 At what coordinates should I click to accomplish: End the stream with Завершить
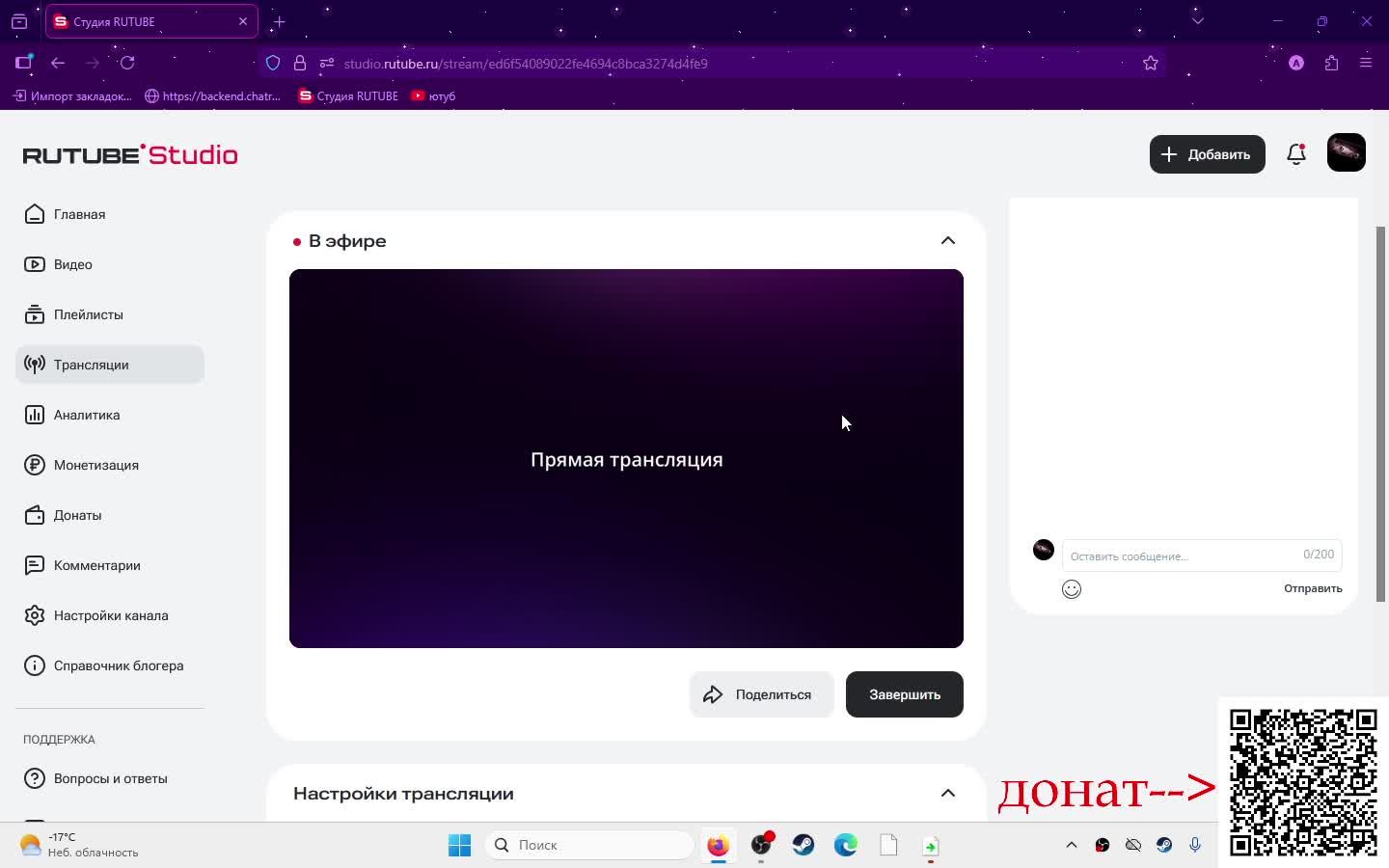coord(904,694)
